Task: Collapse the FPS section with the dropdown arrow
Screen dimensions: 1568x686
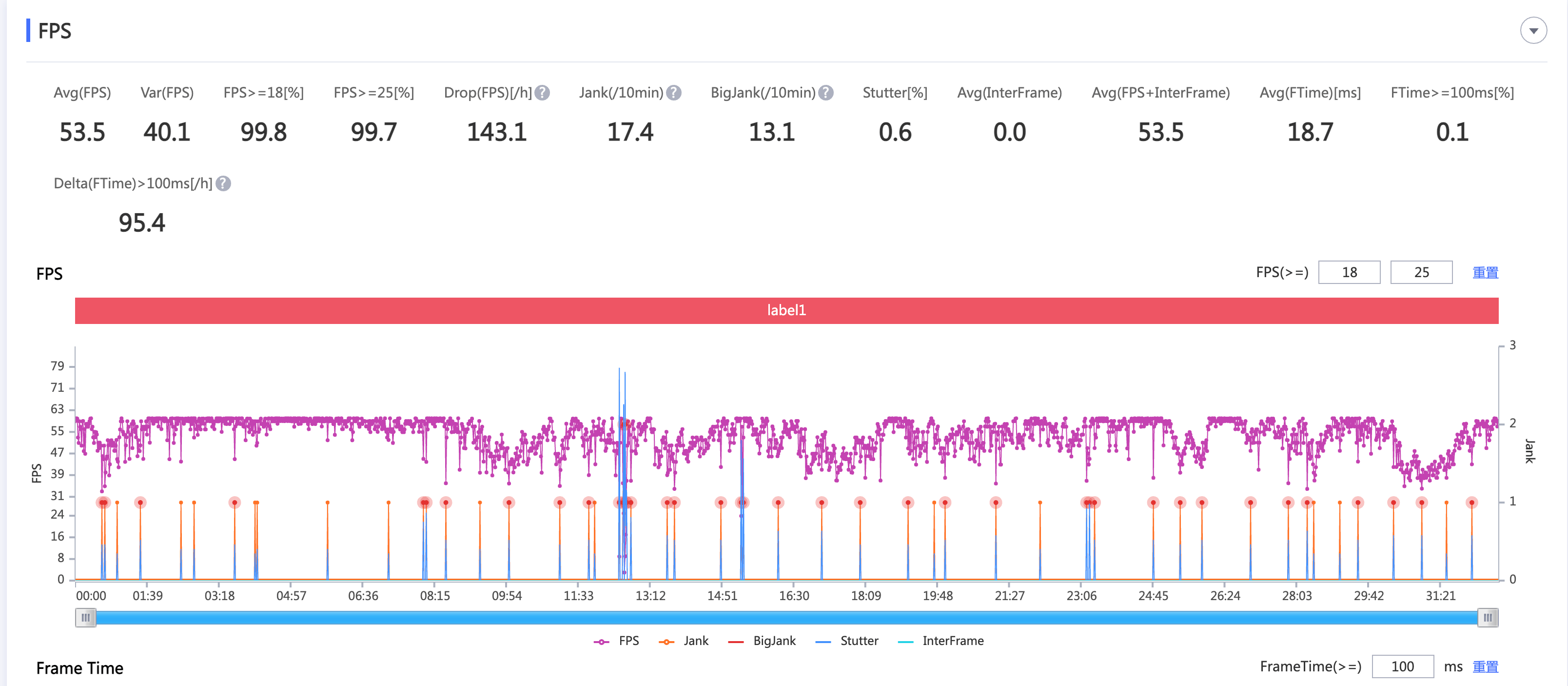Action: [1533, 30]
